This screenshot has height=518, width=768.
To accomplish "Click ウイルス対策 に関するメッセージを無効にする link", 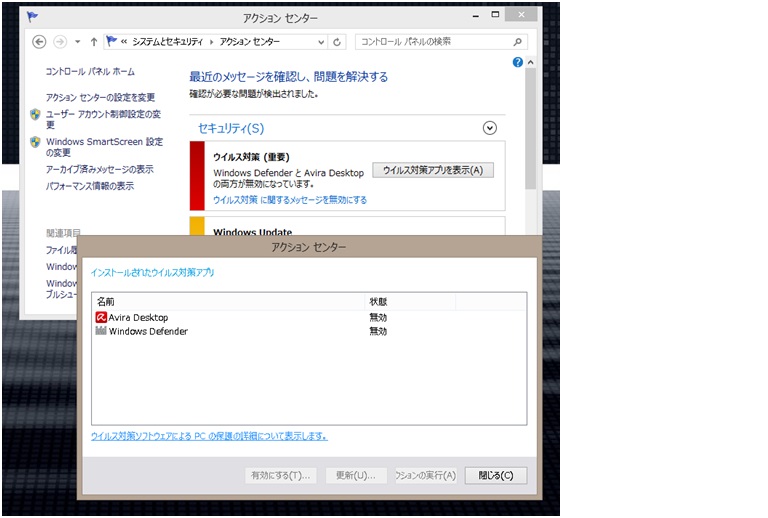I will pos(290,200).
